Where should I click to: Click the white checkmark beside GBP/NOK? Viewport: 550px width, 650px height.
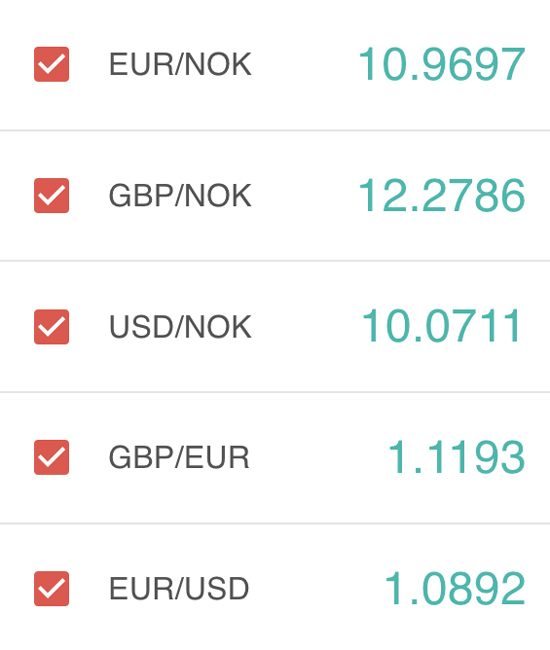51,195
